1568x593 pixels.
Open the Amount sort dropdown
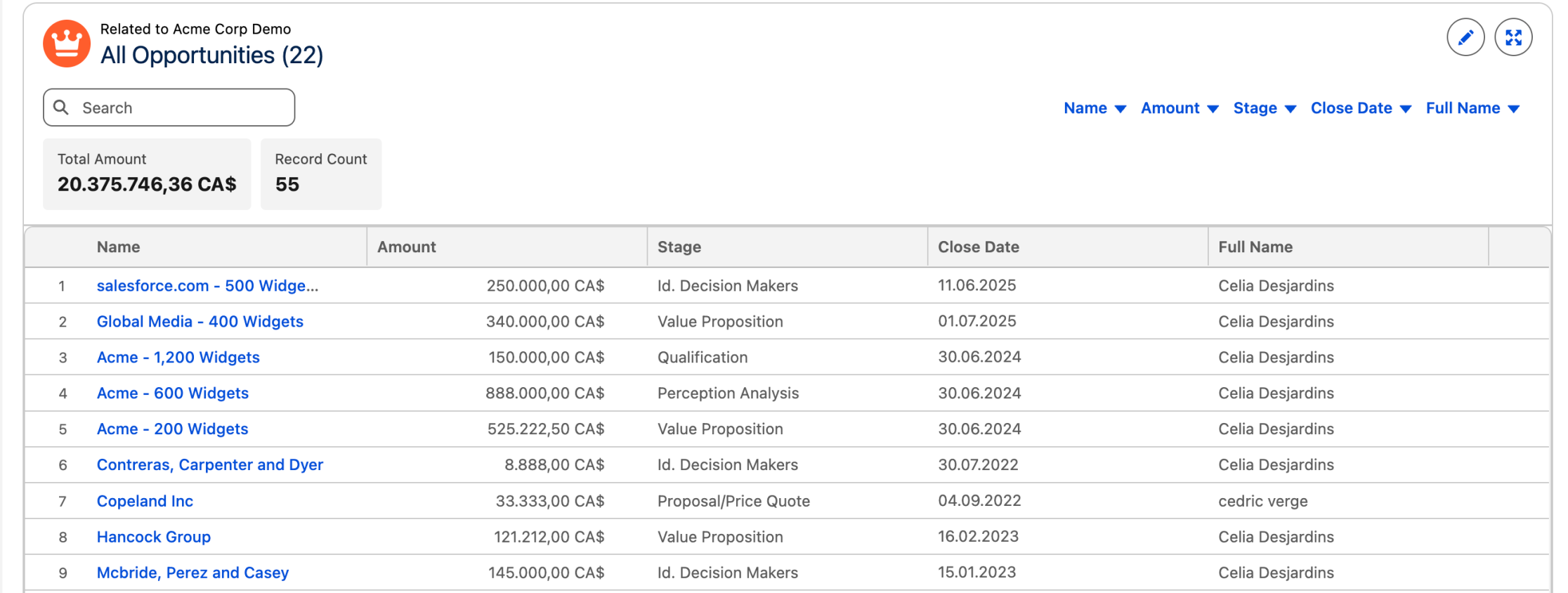pyautogui.click(x=1180, y=108)
